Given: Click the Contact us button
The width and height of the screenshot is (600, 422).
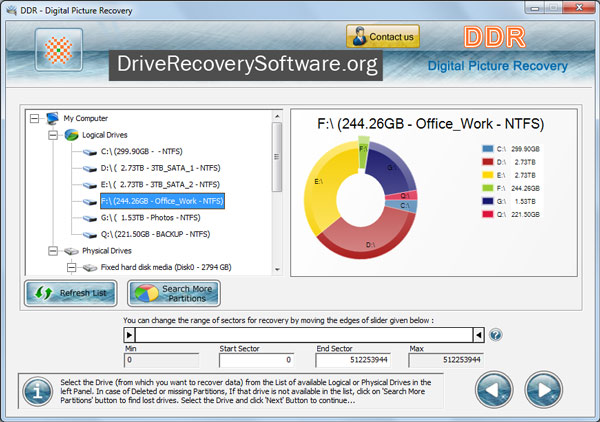Looking at the screenshot, I should pyautogui.click(x=383, y=37).
